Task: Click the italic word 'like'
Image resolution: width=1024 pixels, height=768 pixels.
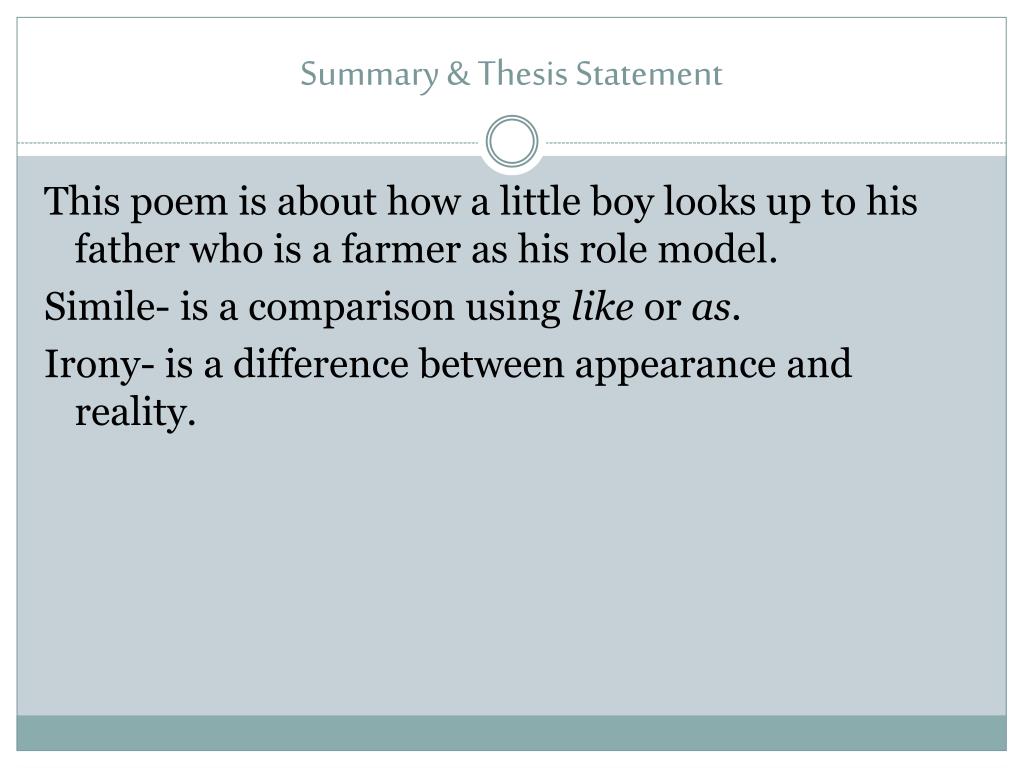Action: (602, 306)
